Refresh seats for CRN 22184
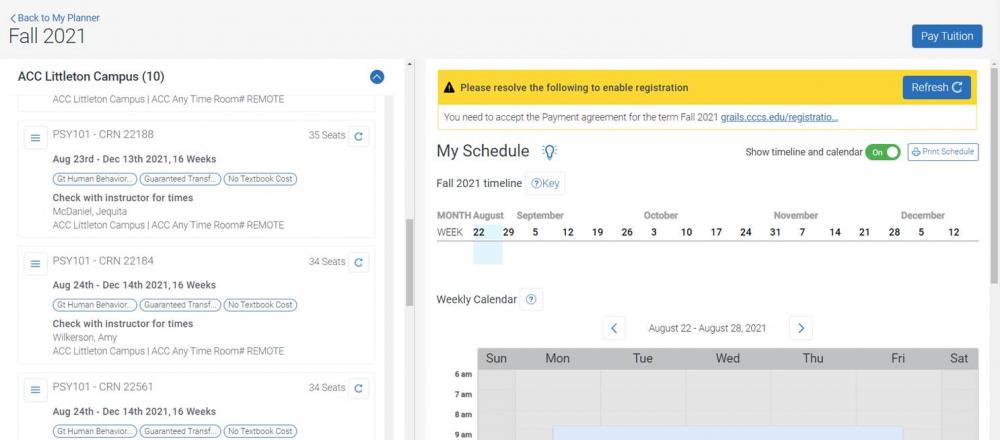1000x440 pixels. [358, 262]
